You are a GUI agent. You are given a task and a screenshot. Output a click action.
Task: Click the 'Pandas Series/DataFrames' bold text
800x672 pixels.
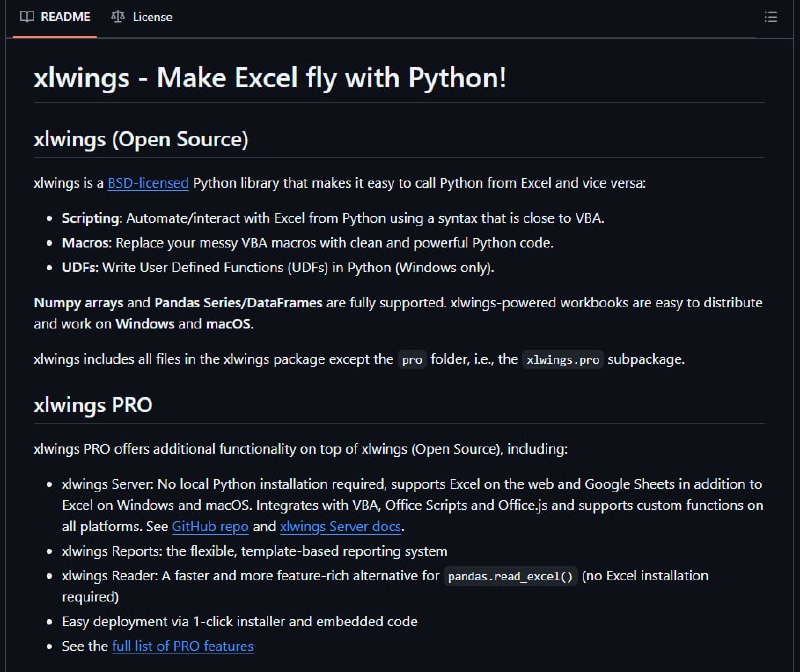coord(238,303)
